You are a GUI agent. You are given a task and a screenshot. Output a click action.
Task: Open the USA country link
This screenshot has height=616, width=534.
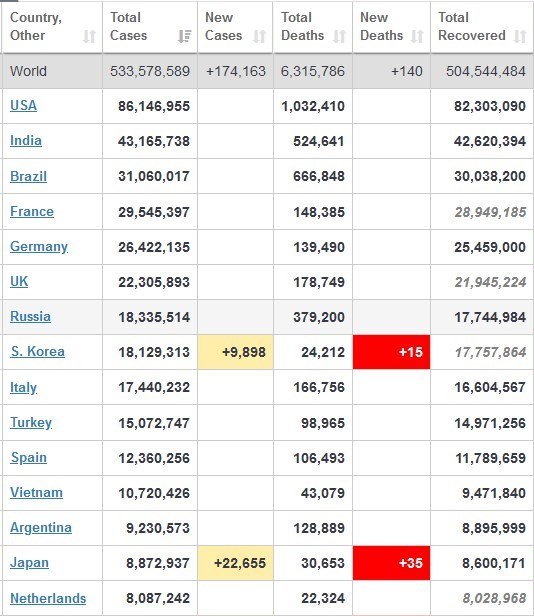click(x=24, y=105)
